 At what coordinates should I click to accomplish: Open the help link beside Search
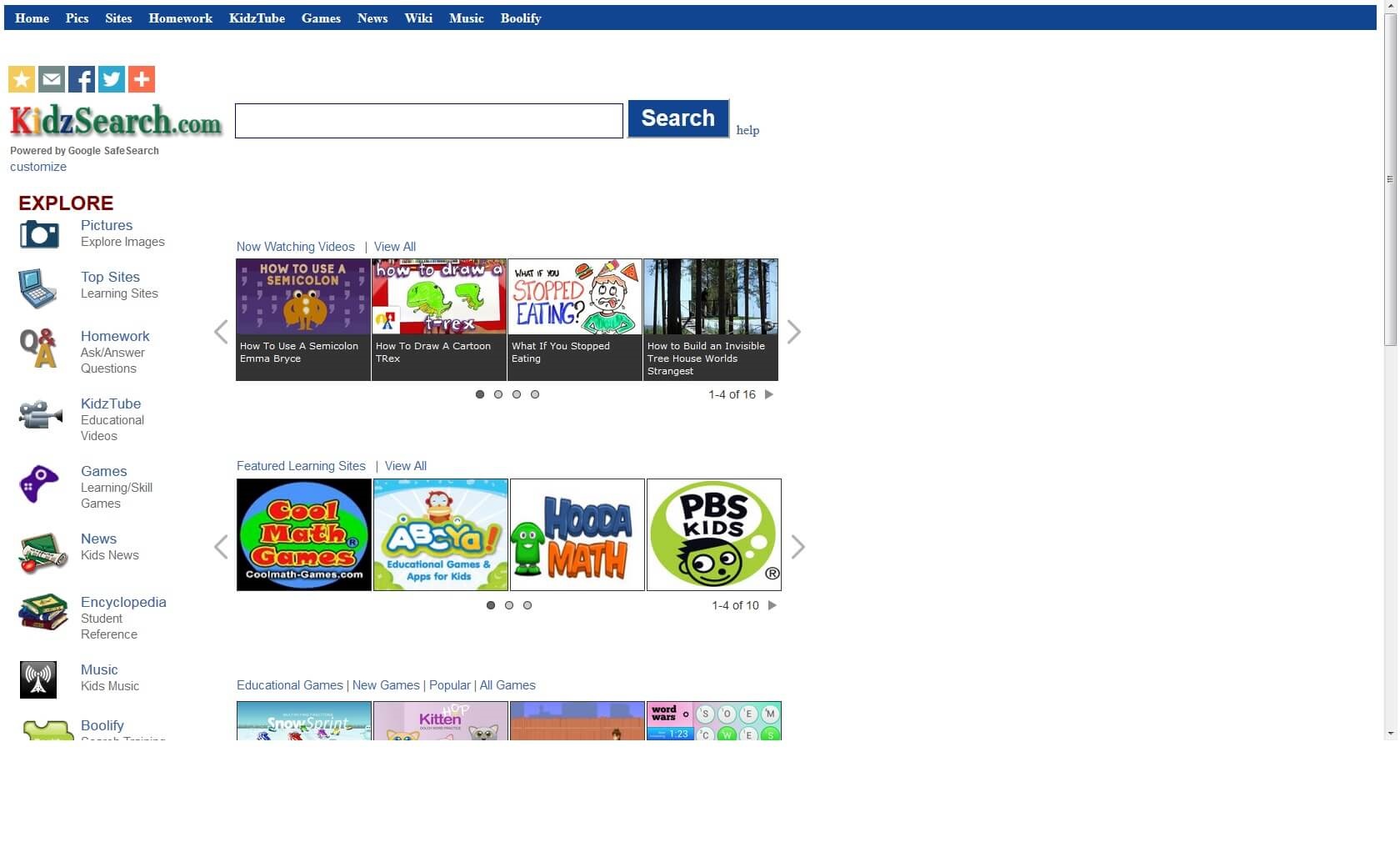tap(747, 130)
